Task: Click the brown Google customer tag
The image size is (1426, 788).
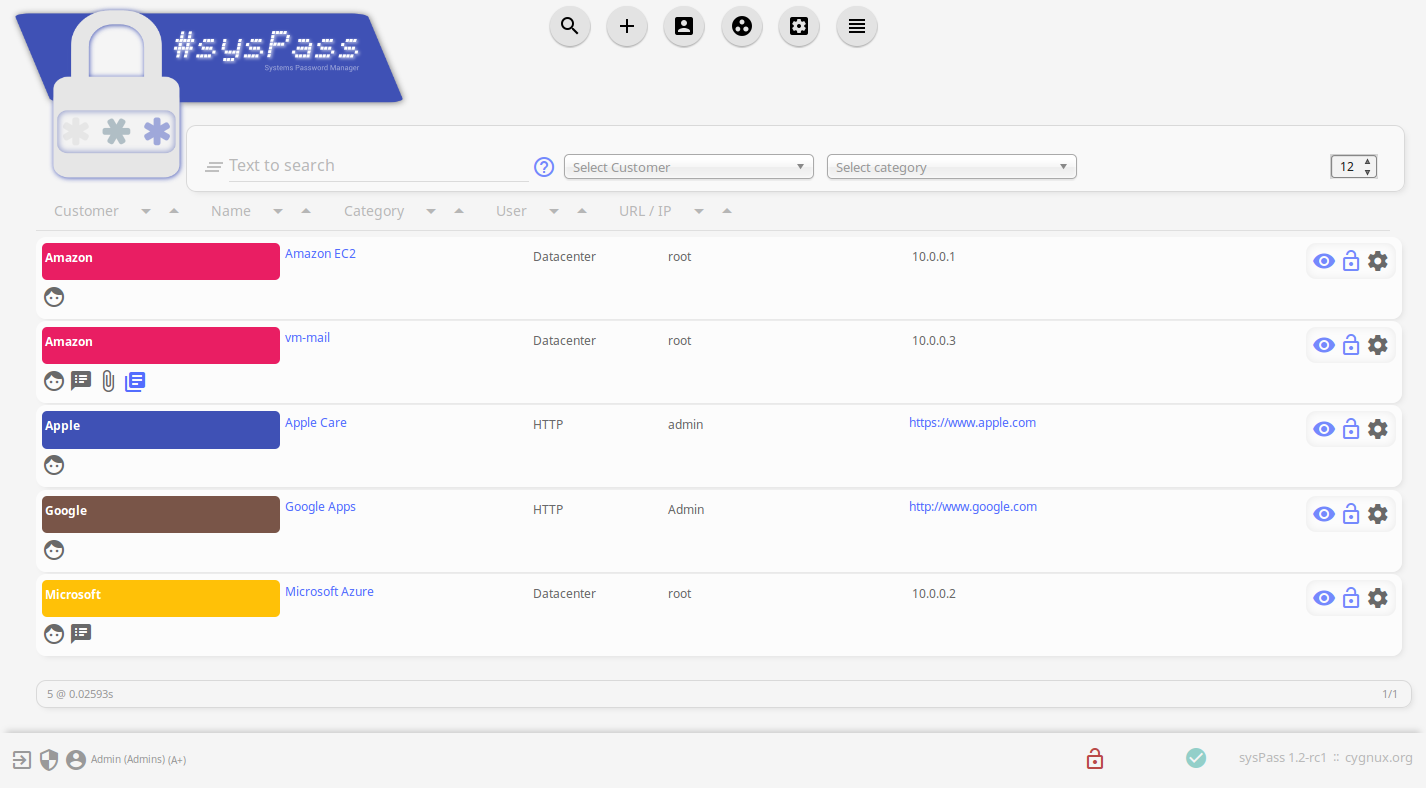Action: point(161,514)
